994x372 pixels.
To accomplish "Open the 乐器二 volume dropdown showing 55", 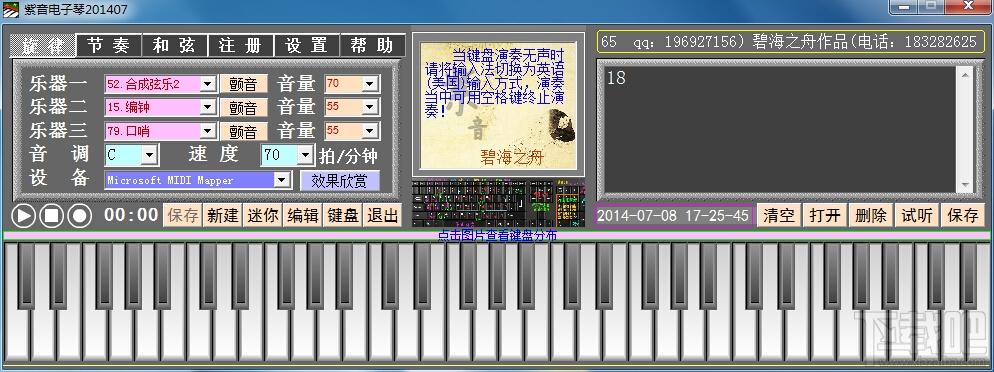I will 370,107.
